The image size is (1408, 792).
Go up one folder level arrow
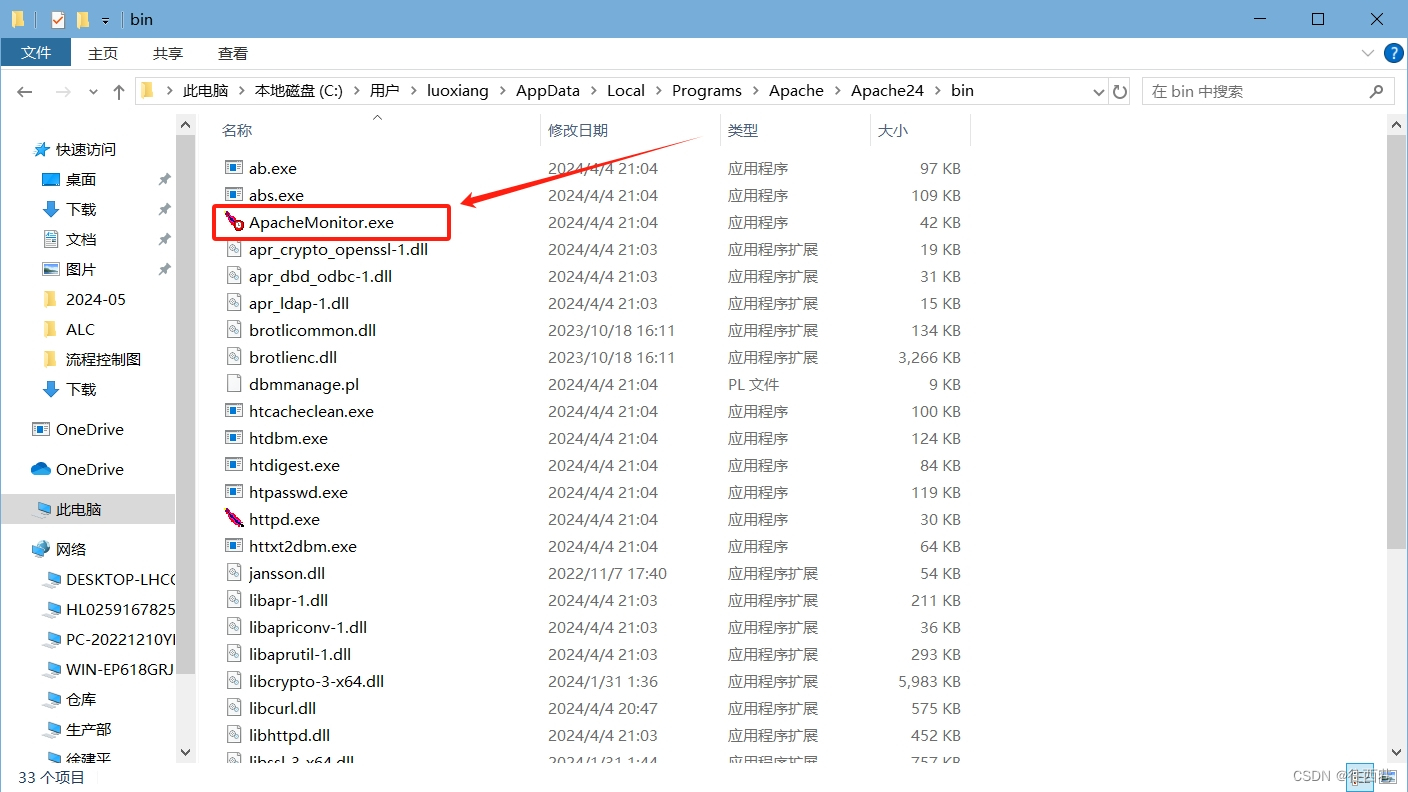119,91
